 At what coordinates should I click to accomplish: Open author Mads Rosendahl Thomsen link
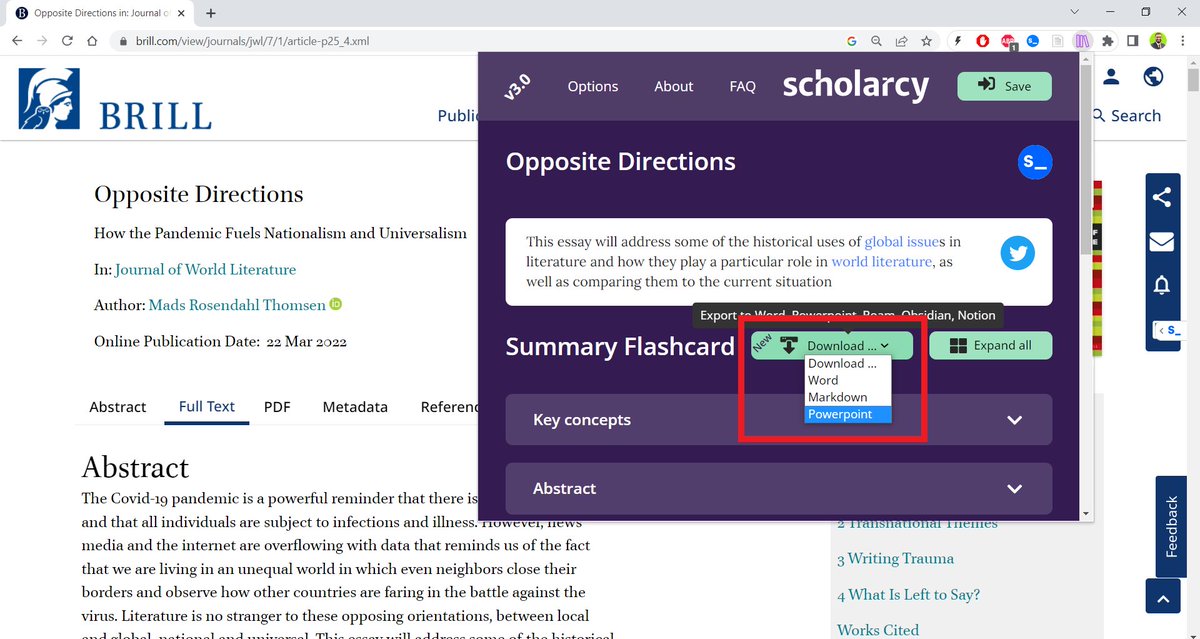click(238, 304)
